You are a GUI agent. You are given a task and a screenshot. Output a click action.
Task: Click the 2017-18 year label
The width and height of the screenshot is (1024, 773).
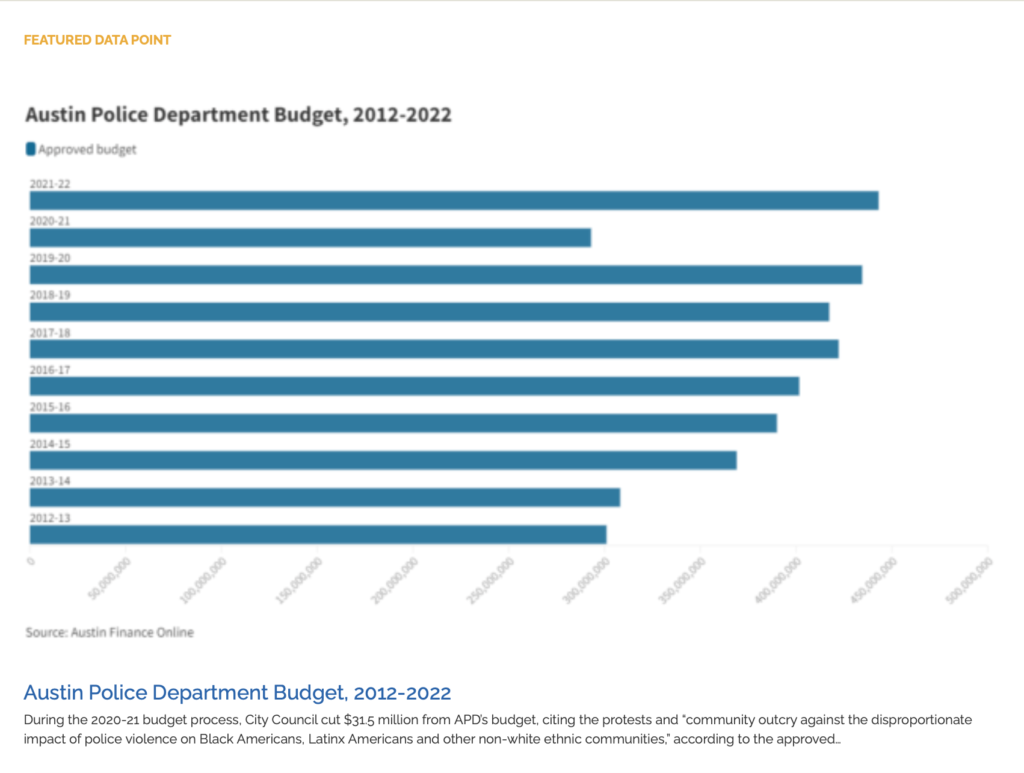click(x=50, y=332)
